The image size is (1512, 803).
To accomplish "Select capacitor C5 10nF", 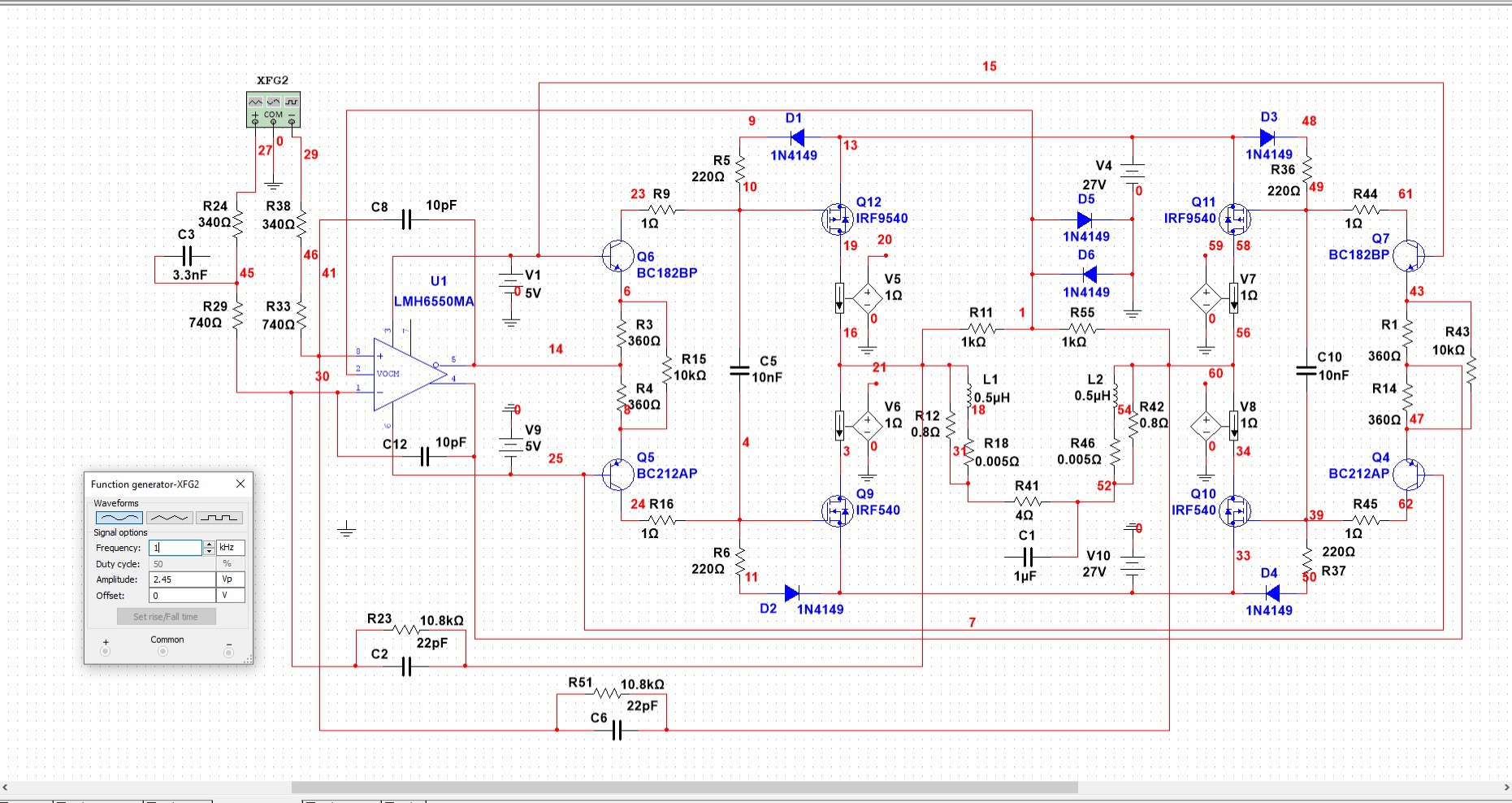I will (x=739, y=371).
